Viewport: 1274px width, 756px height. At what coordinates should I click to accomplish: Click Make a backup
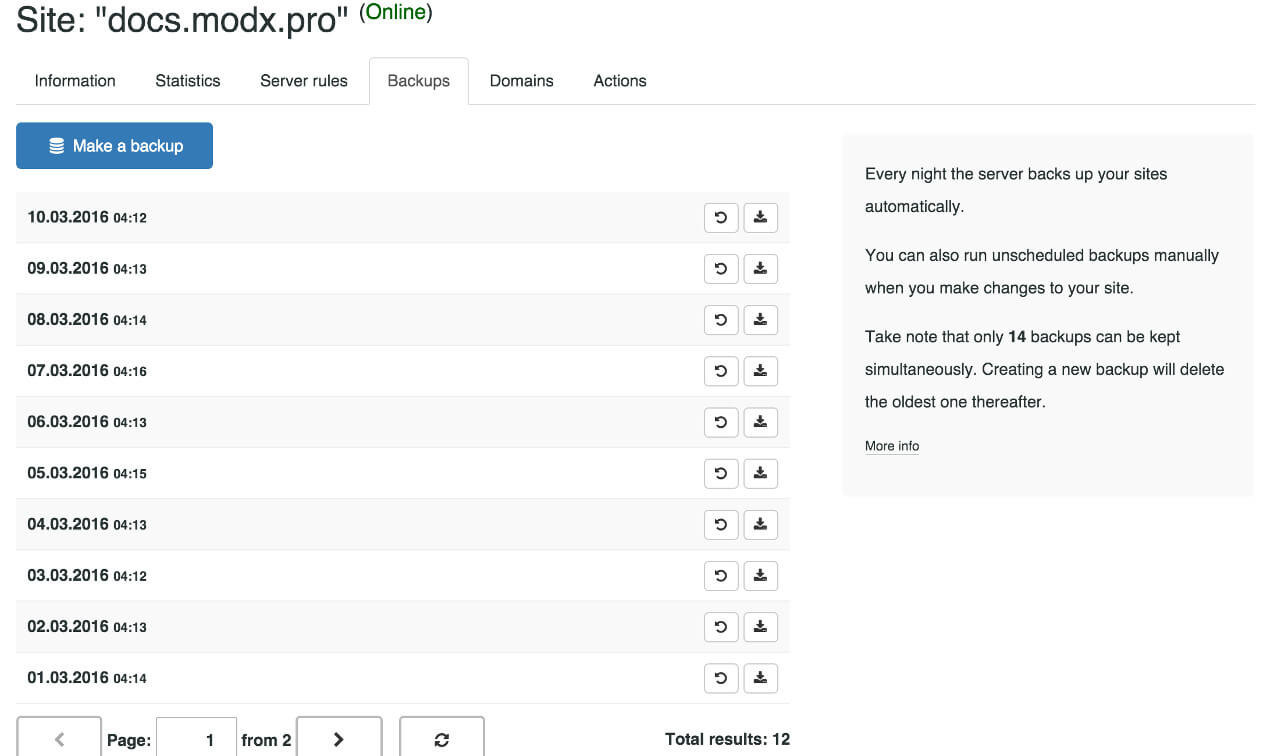click(x=114, y=145)
